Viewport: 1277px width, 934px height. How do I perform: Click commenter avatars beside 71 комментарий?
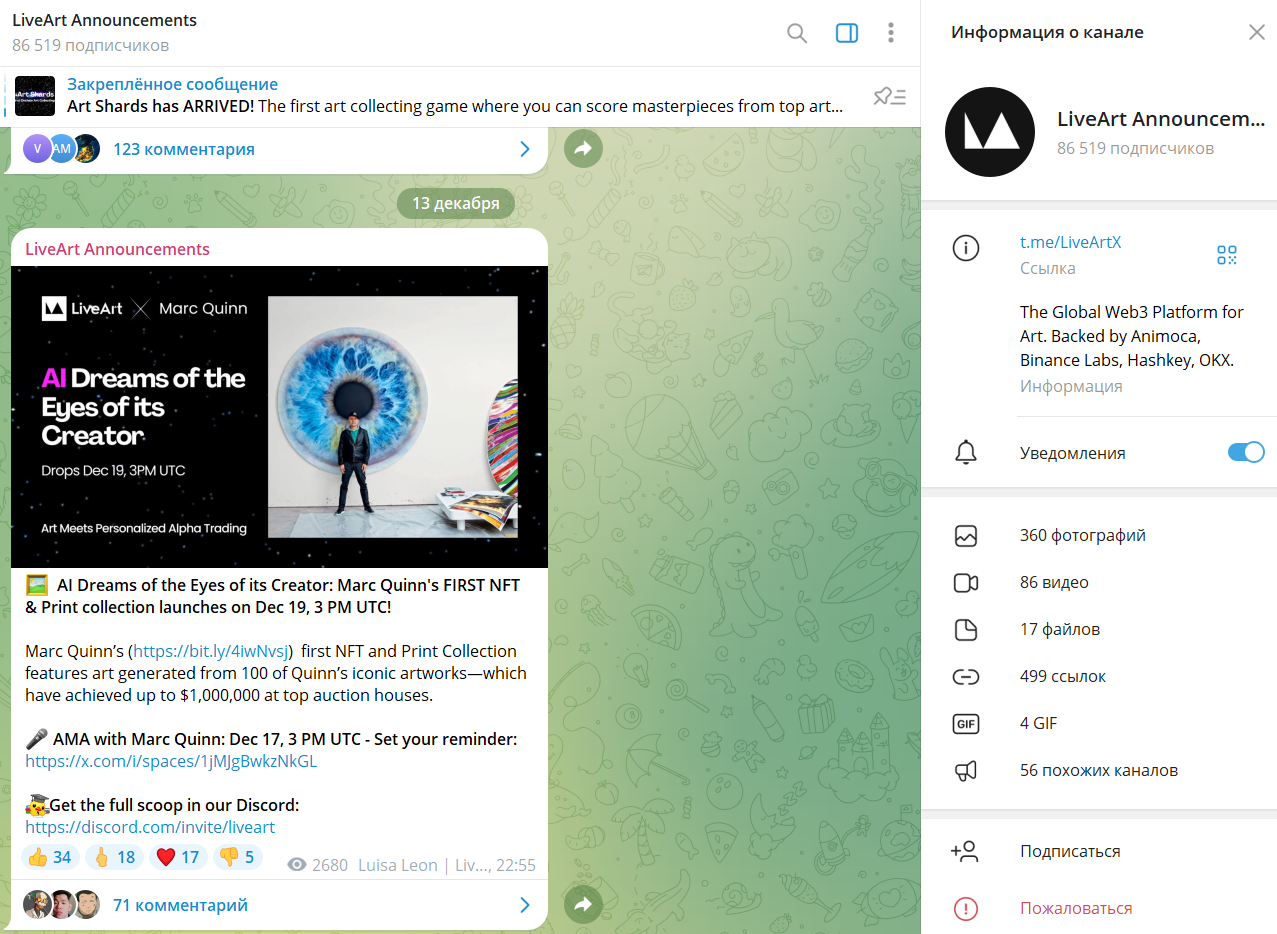coord(62,905)
